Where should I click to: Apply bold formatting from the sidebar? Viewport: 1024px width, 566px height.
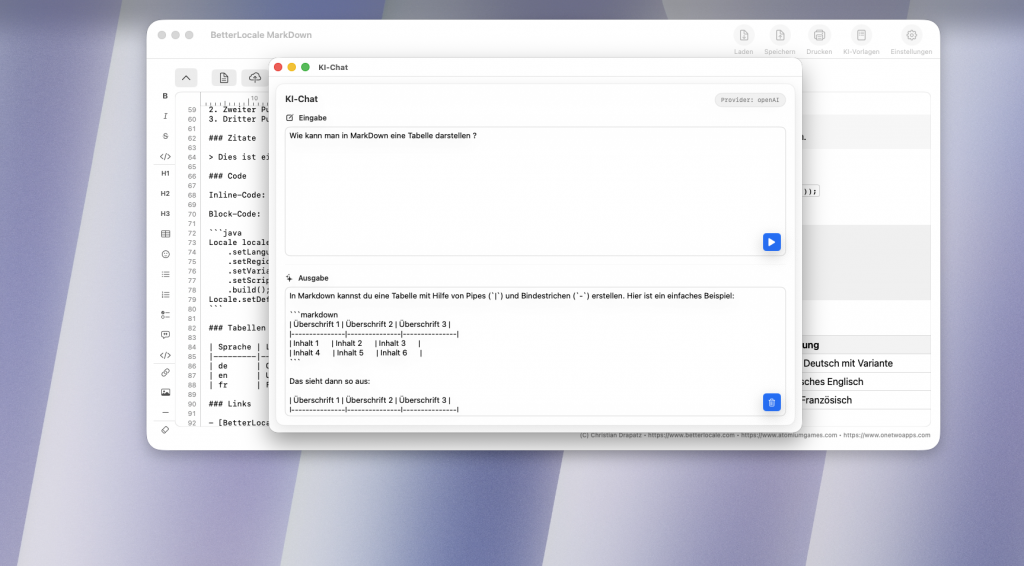(x=165, y=97)
